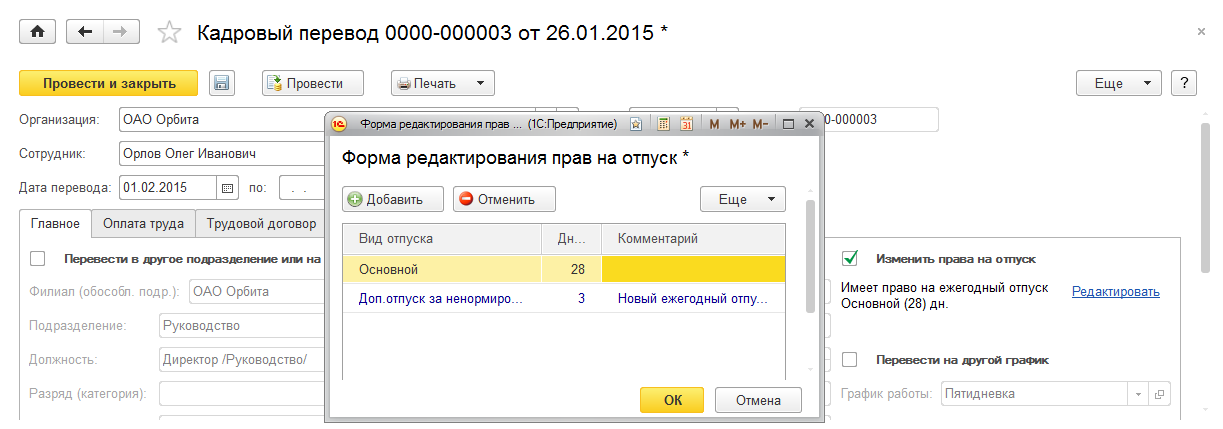Image resolution: width=1223 pixels, height=429 pixels.
Task: Select the Доп.отпуск за ненормиро… row
Action: coord(564,298)
